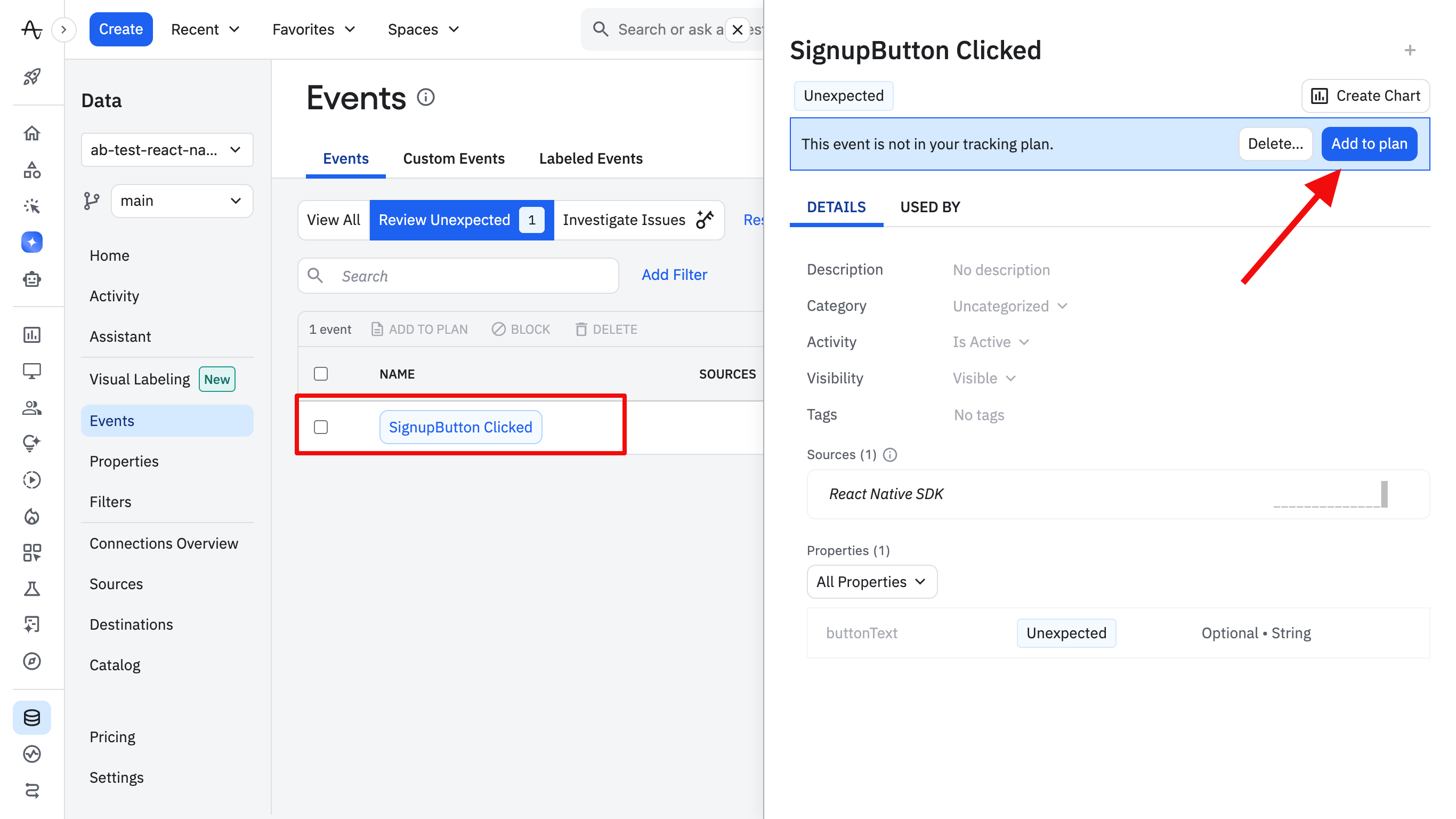Viewport: 1456px width, 819px height.
Task: Open the All Properties dropdown
Action: [871, 581]
